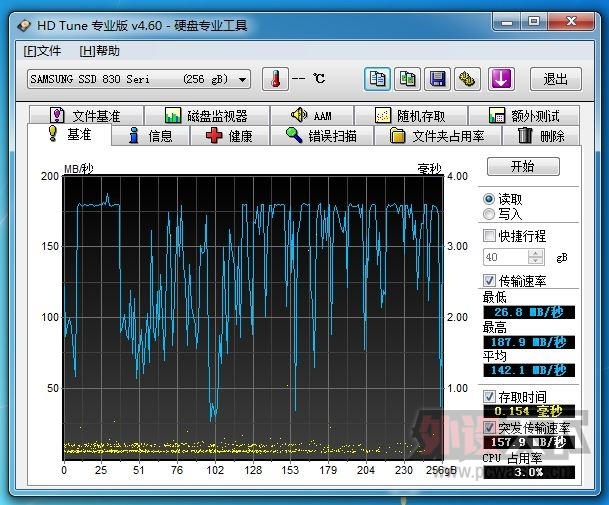
Task: Click the temperature thermometer icon
Action: pos(275,79)
